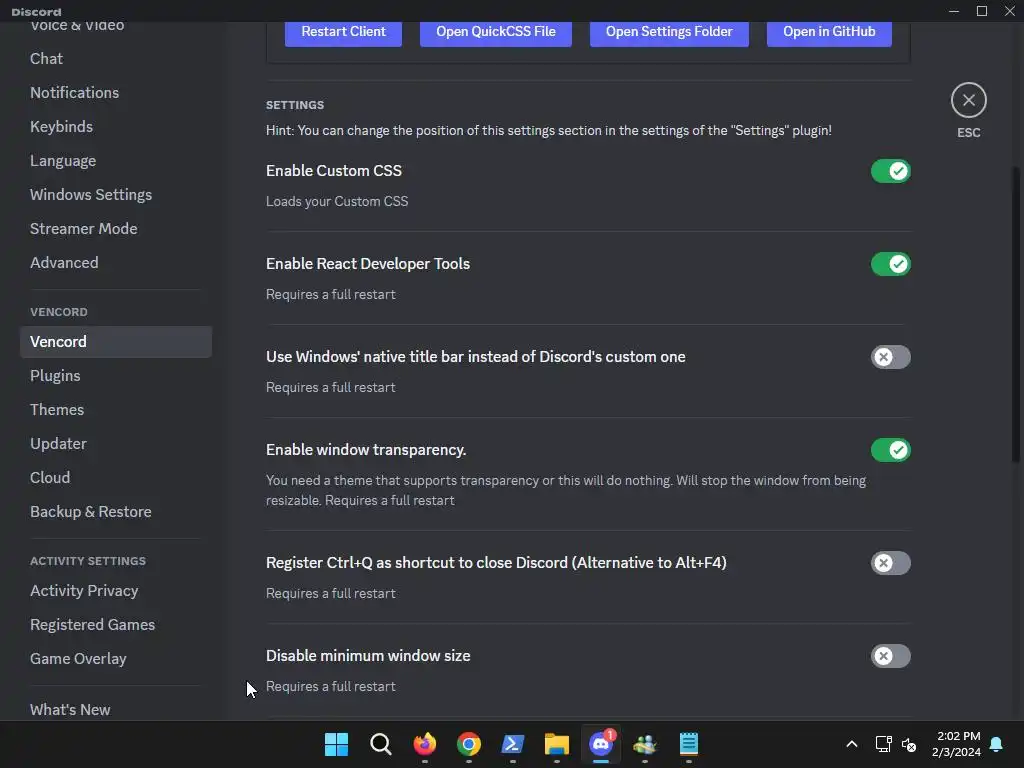Click the SETTINGS section heading
The height and width of the screenshot is (768, 1024).
pos(295,105)
